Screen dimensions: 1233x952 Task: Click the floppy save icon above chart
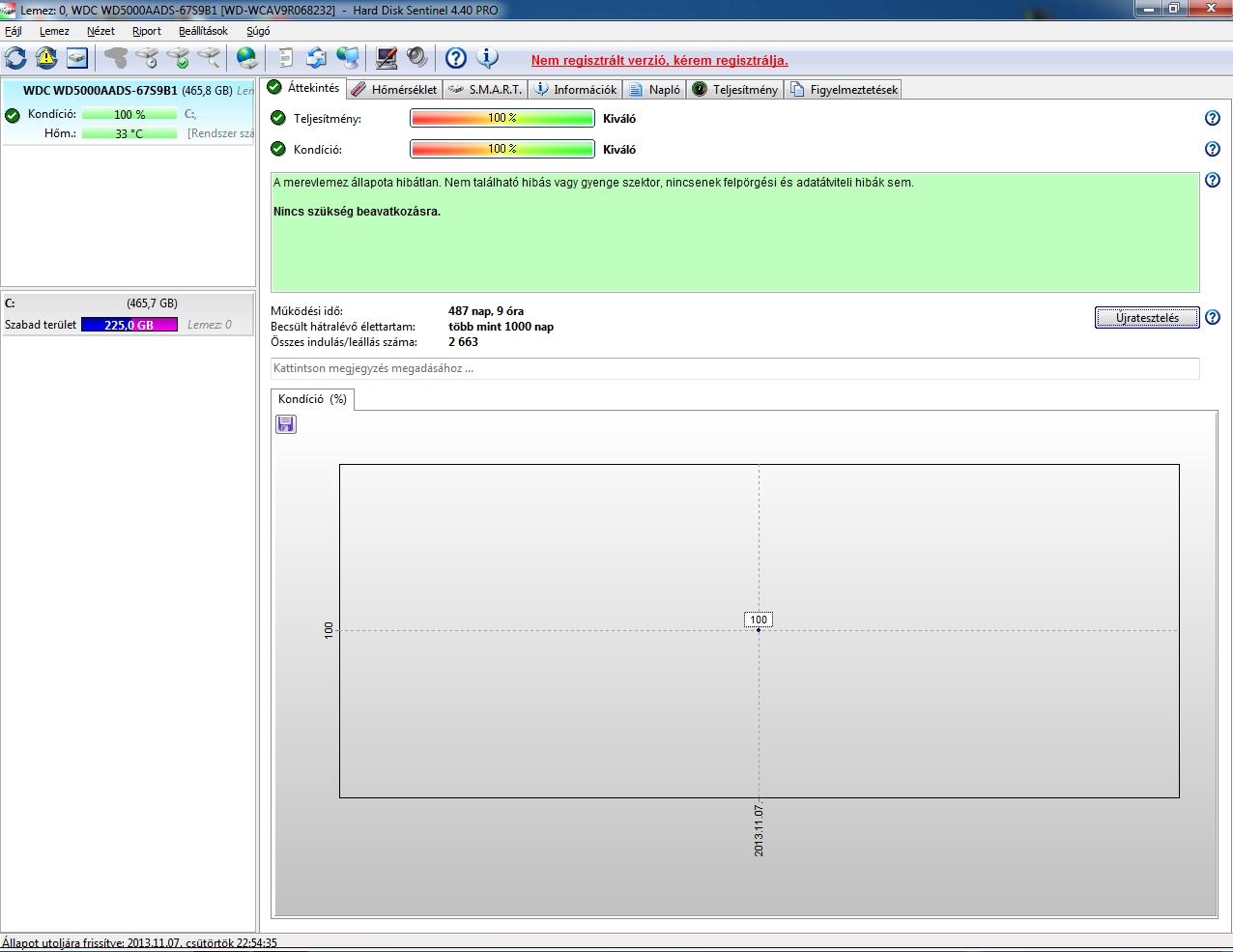click(285, 424)
